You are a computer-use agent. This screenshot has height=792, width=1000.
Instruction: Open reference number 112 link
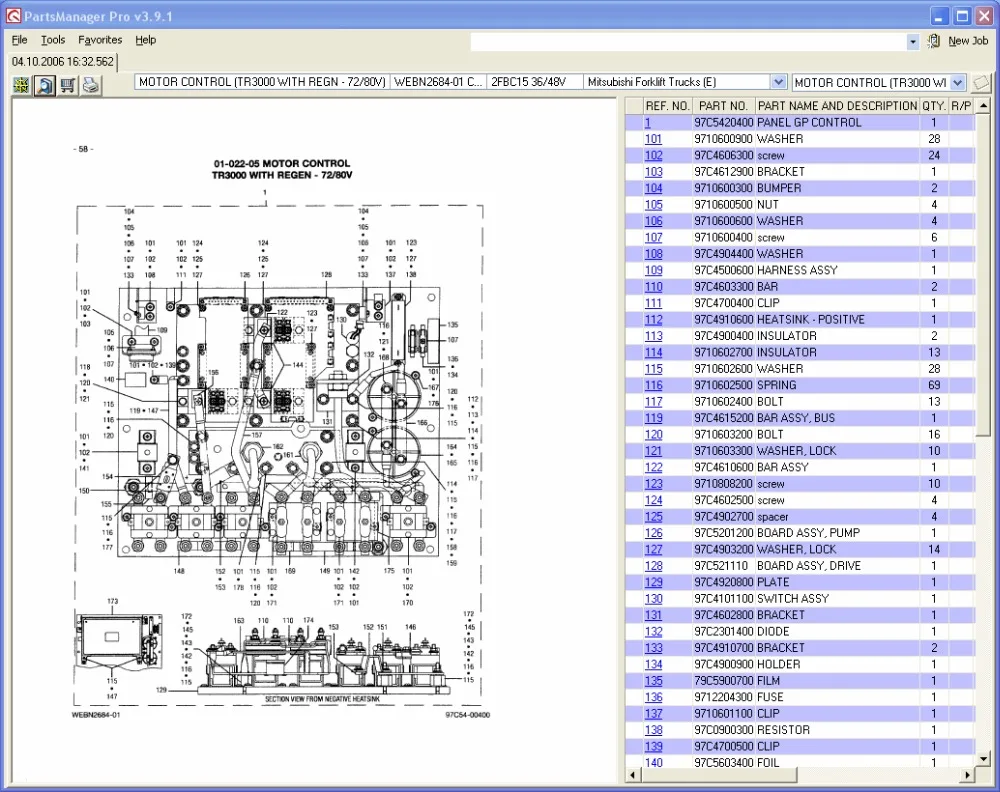[x=654, y=319]
